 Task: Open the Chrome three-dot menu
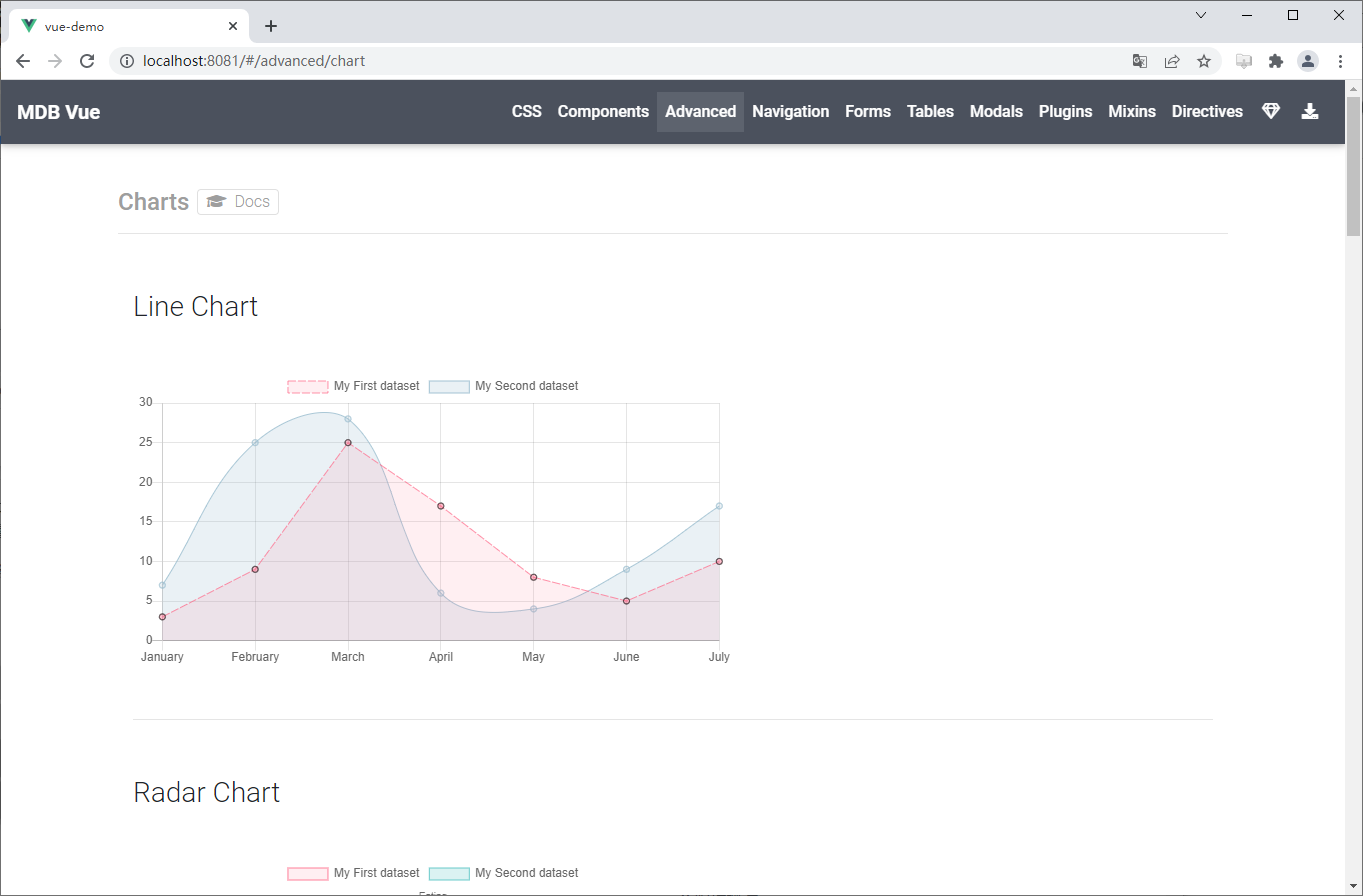(1340, 61)
